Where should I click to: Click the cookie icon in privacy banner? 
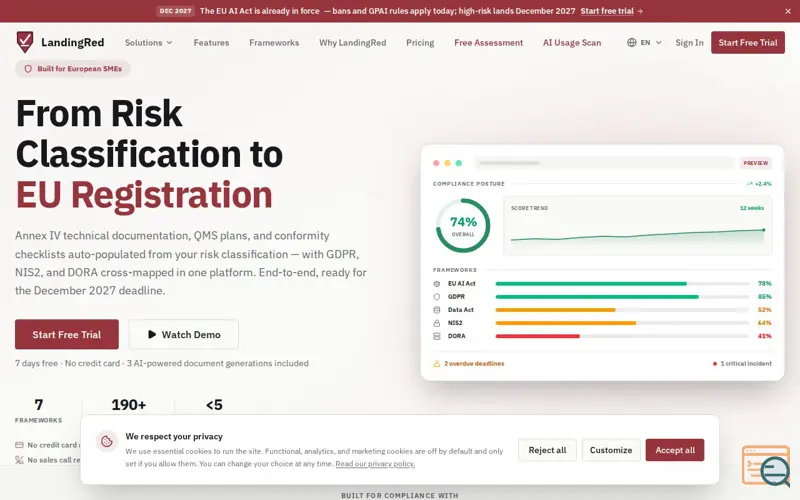(107, 441)
